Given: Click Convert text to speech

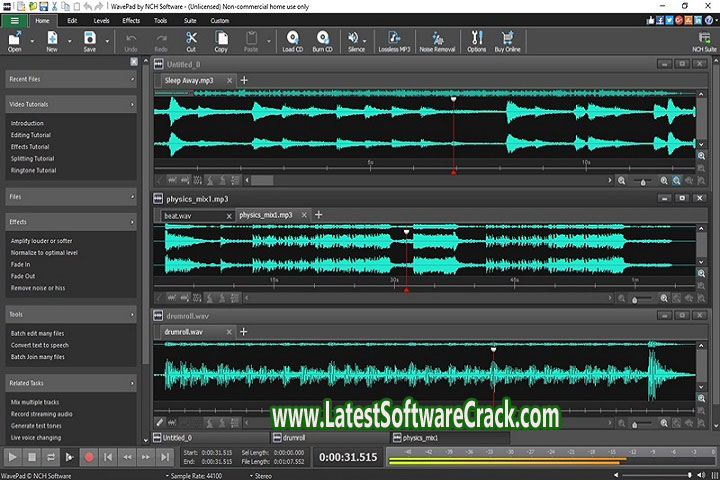Looking at the screenshot, I should (x=38, y=345).
